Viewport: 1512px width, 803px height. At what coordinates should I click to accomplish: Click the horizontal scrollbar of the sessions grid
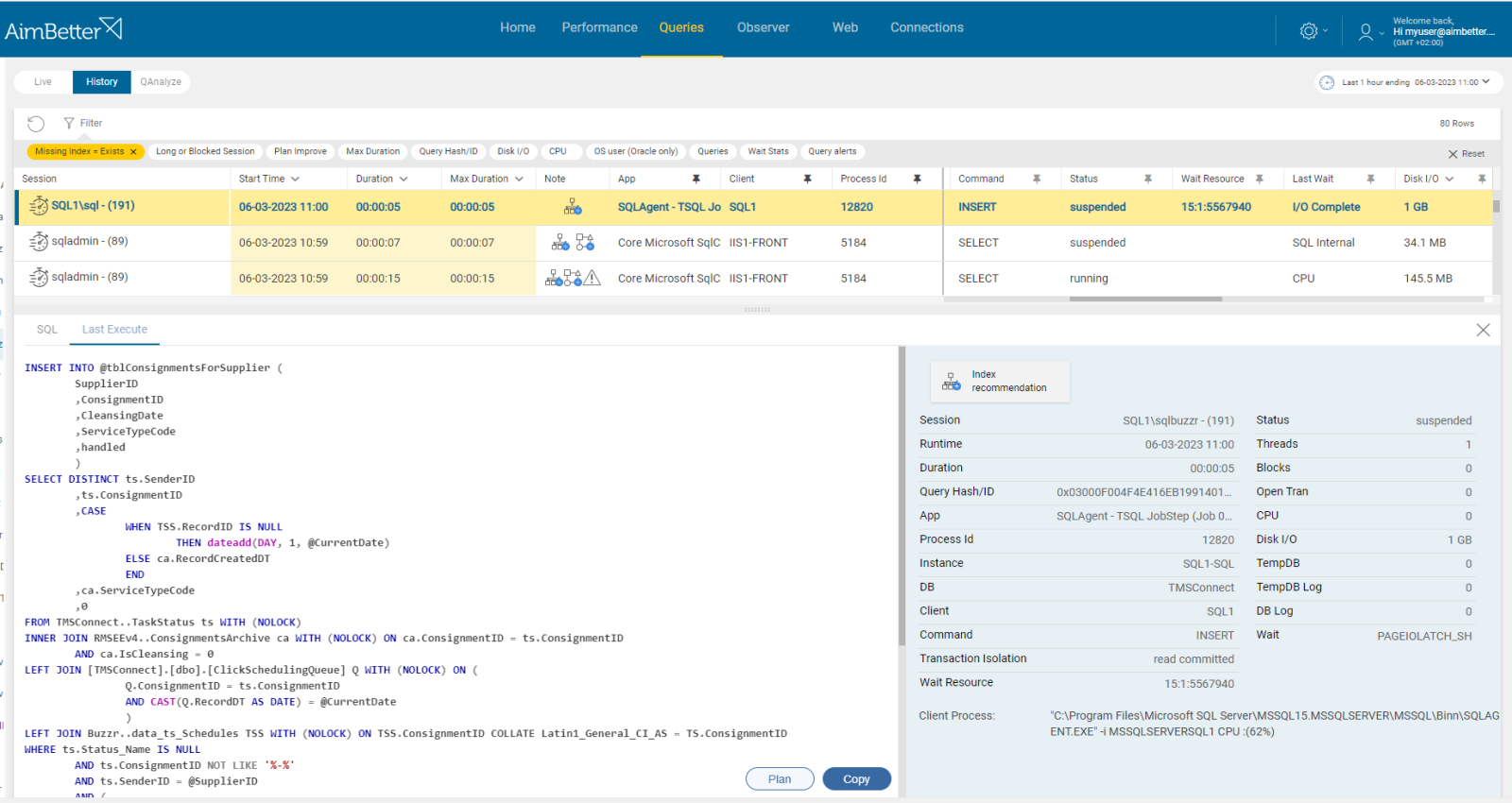[1145, 299]
